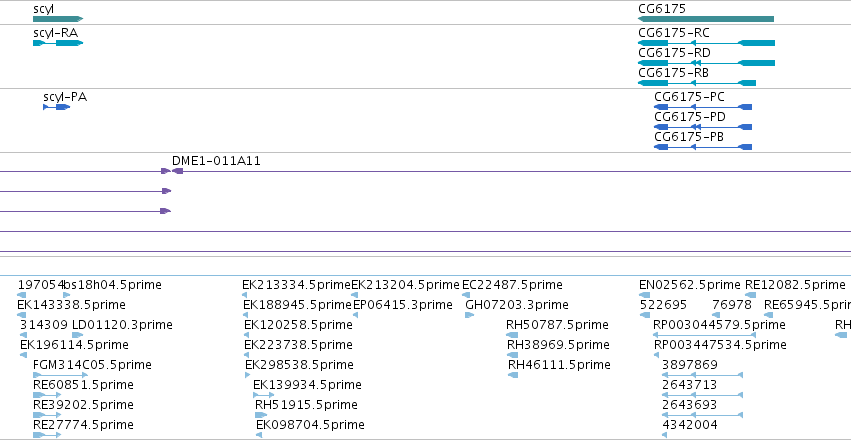The image size is (851, 440).
Task: Select the scyl gene arrow glyph
Action: 58,19
